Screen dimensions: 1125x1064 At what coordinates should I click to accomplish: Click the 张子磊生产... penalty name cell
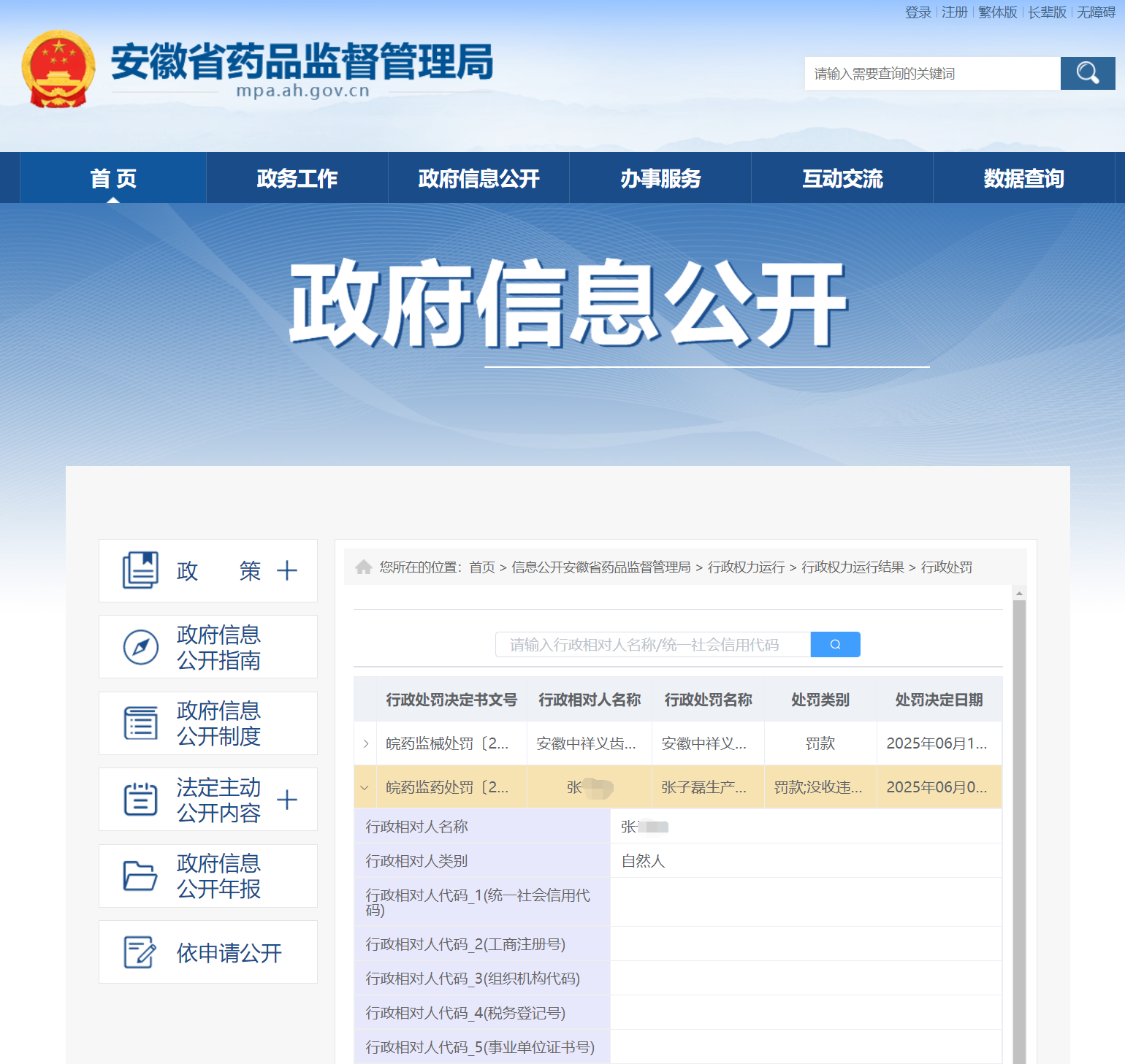pyautogui.click(x=708, y=787)
